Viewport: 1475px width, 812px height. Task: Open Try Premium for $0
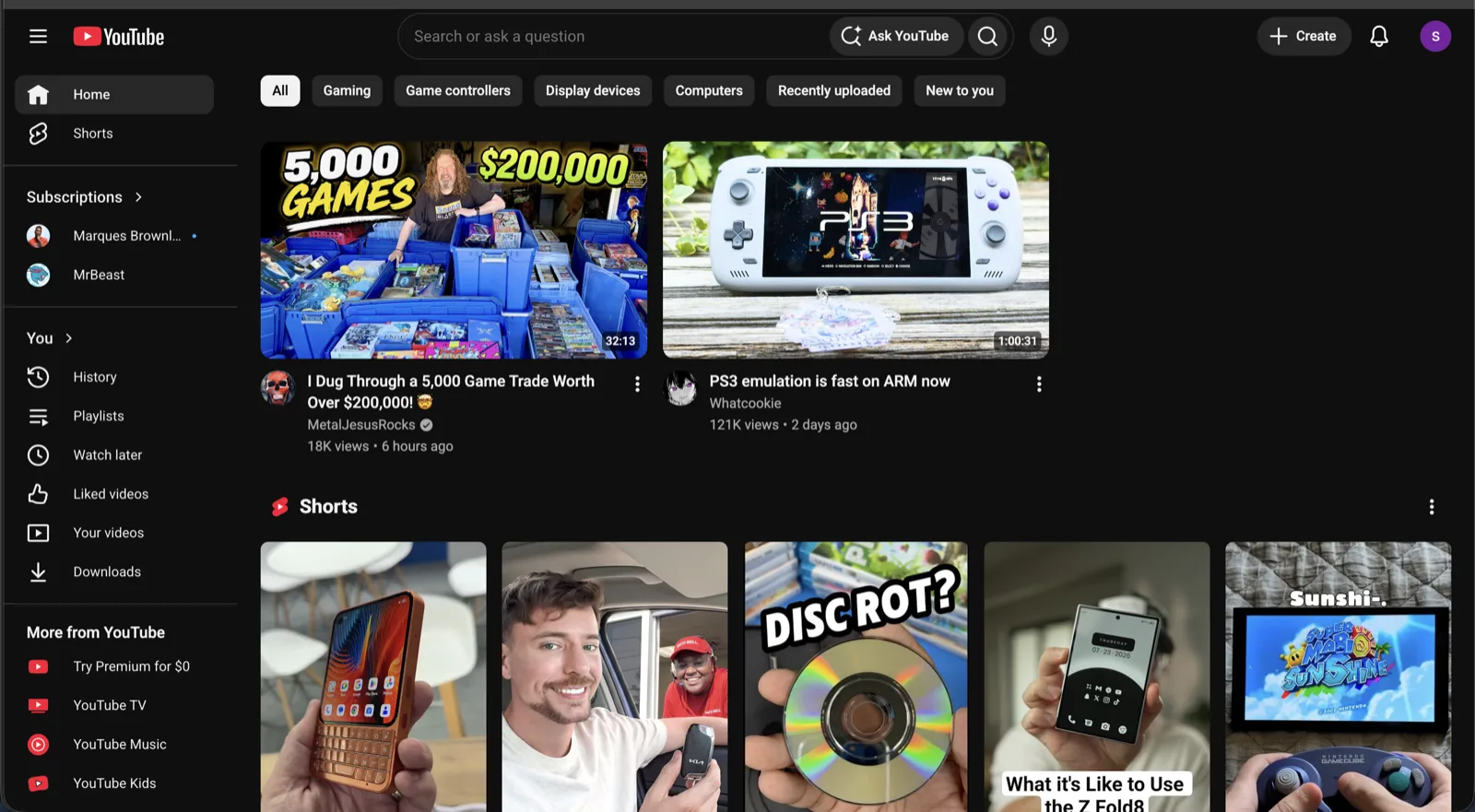pyautogui.click(x=114, y=666)
